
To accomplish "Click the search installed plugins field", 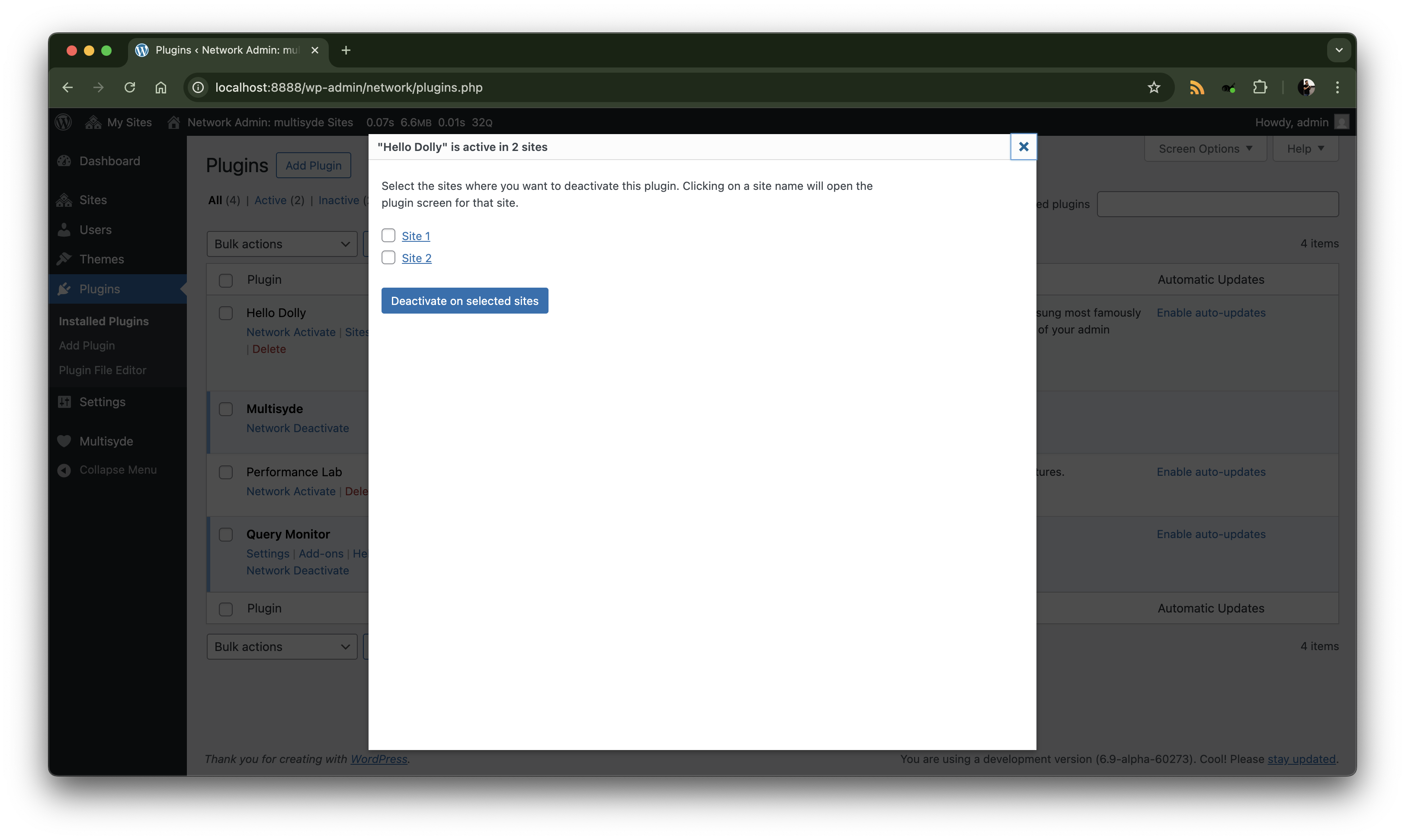I will pyautogui.click(x=1218, y=204).
